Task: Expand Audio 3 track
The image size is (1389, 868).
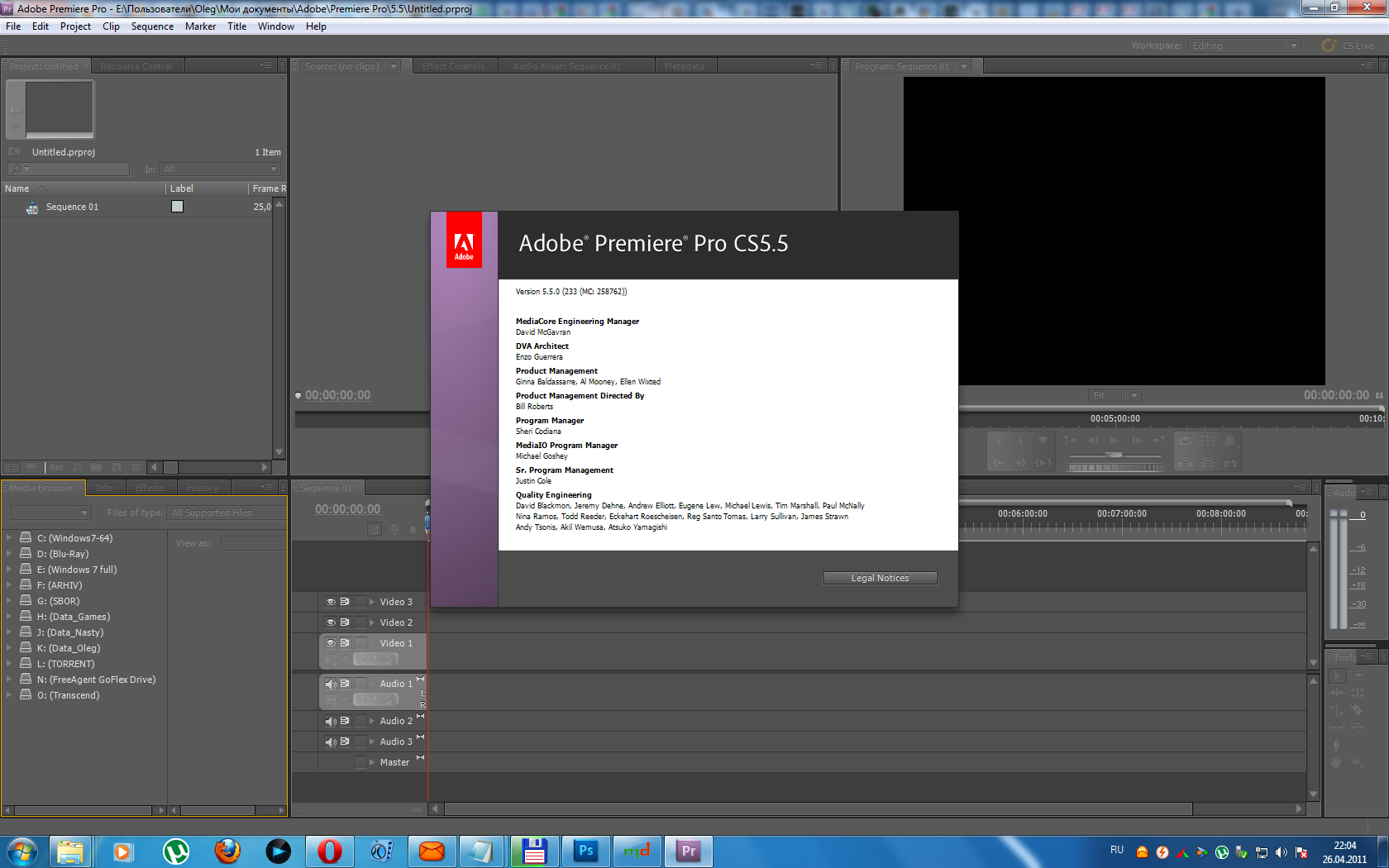Action: (x=372, y=742)
